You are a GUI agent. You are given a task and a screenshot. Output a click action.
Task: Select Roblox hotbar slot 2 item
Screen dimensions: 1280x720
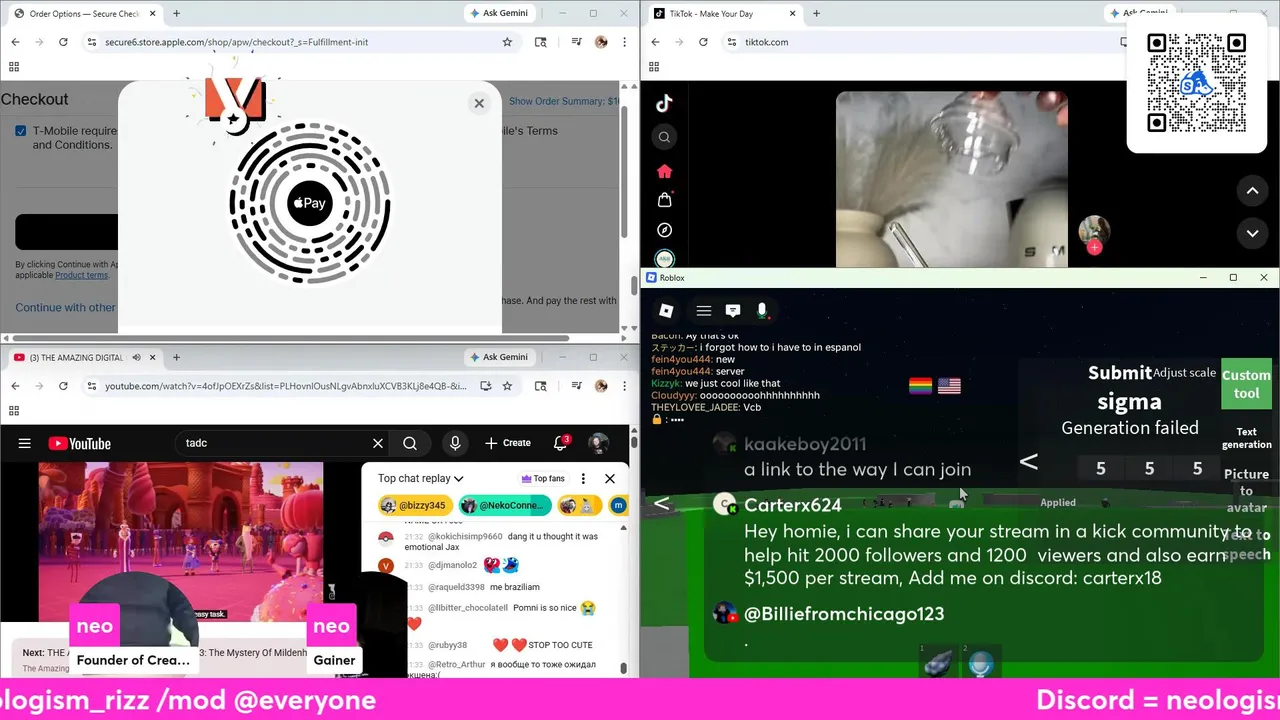click(x=981, y=663)
